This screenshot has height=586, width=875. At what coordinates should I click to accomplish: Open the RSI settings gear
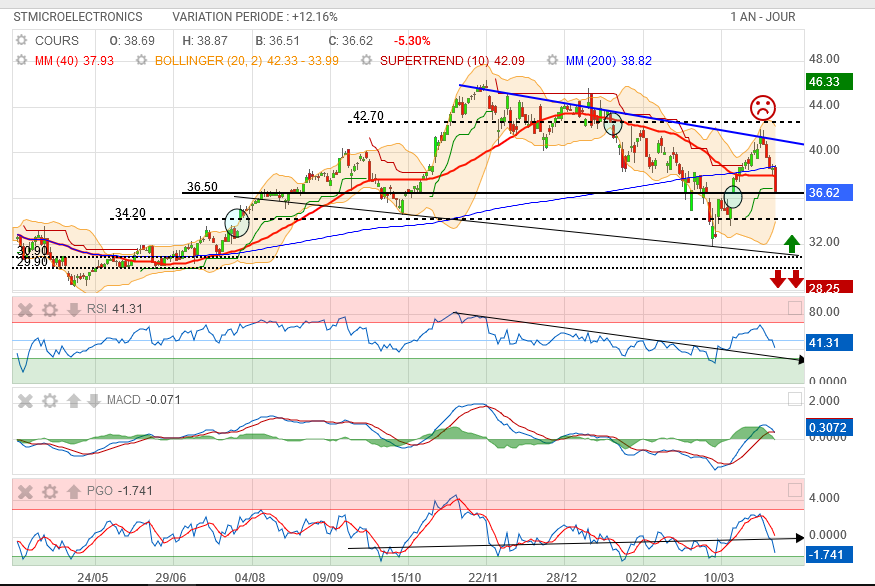tap(50, 309)
